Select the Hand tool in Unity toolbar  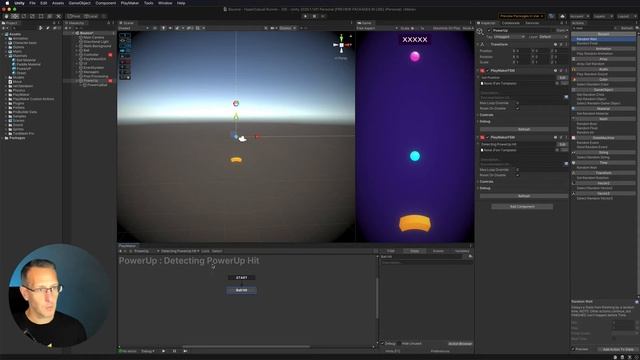point(7,16)
